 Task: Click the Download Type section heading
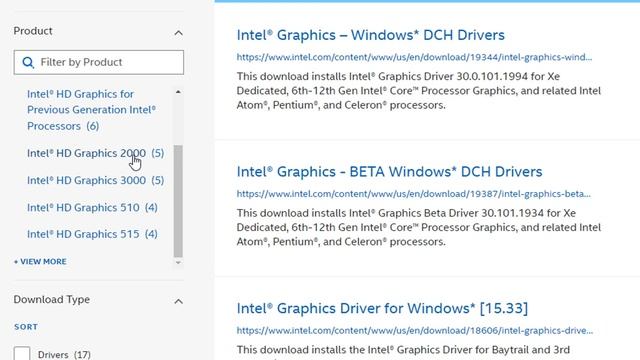[51, 300]
